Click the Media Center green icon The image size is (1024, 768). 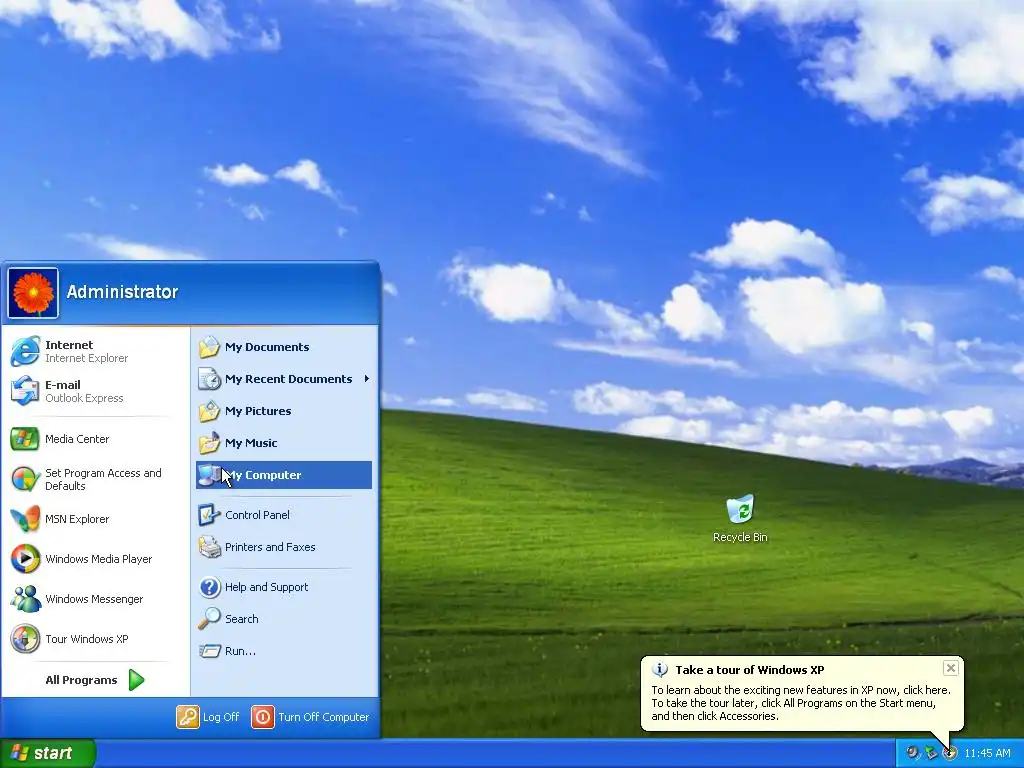click(x=25, y=439)
